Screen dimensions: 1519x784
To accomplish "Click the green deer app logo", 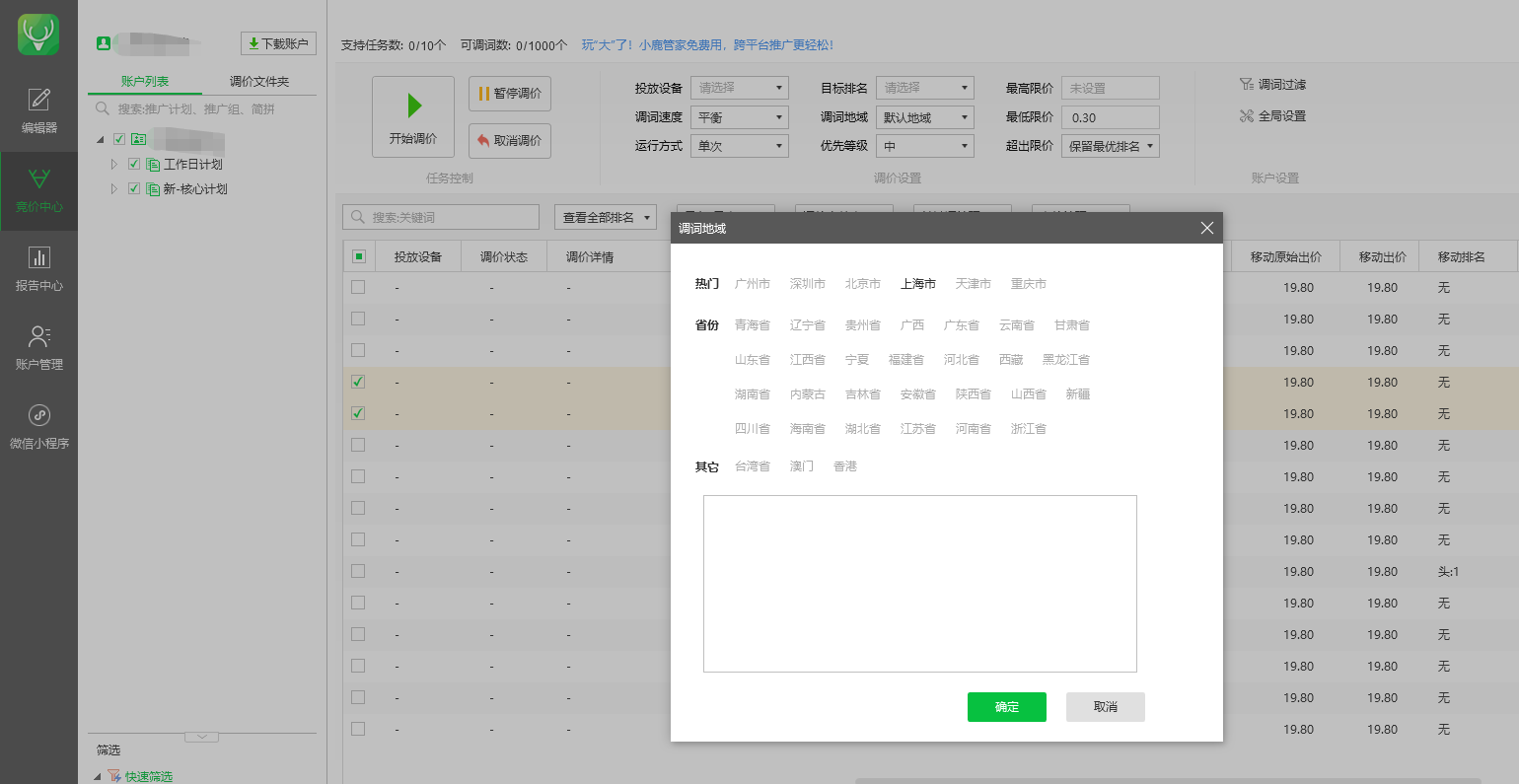I will click(38, 35).
